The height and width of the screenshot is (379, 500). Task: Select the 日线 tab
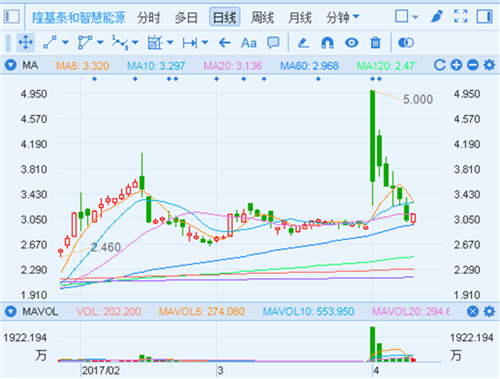[225, 17]
